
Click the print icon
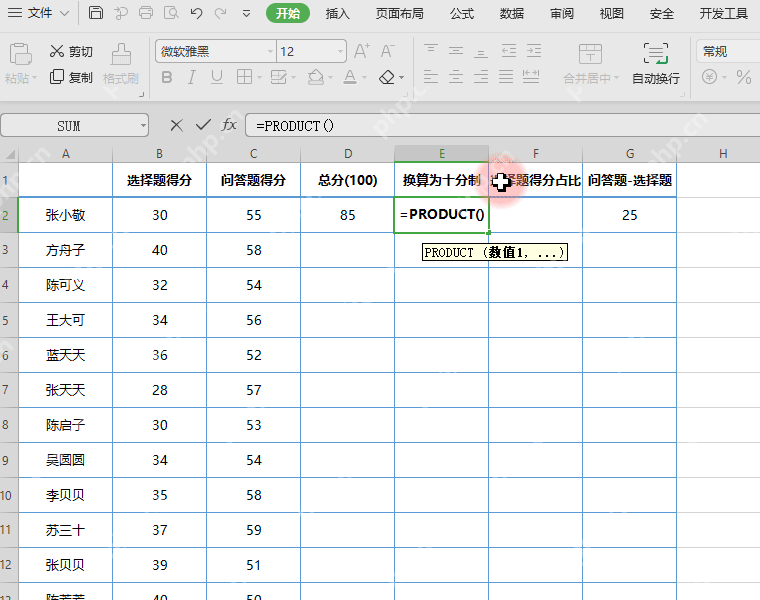(x=146, y=13)
